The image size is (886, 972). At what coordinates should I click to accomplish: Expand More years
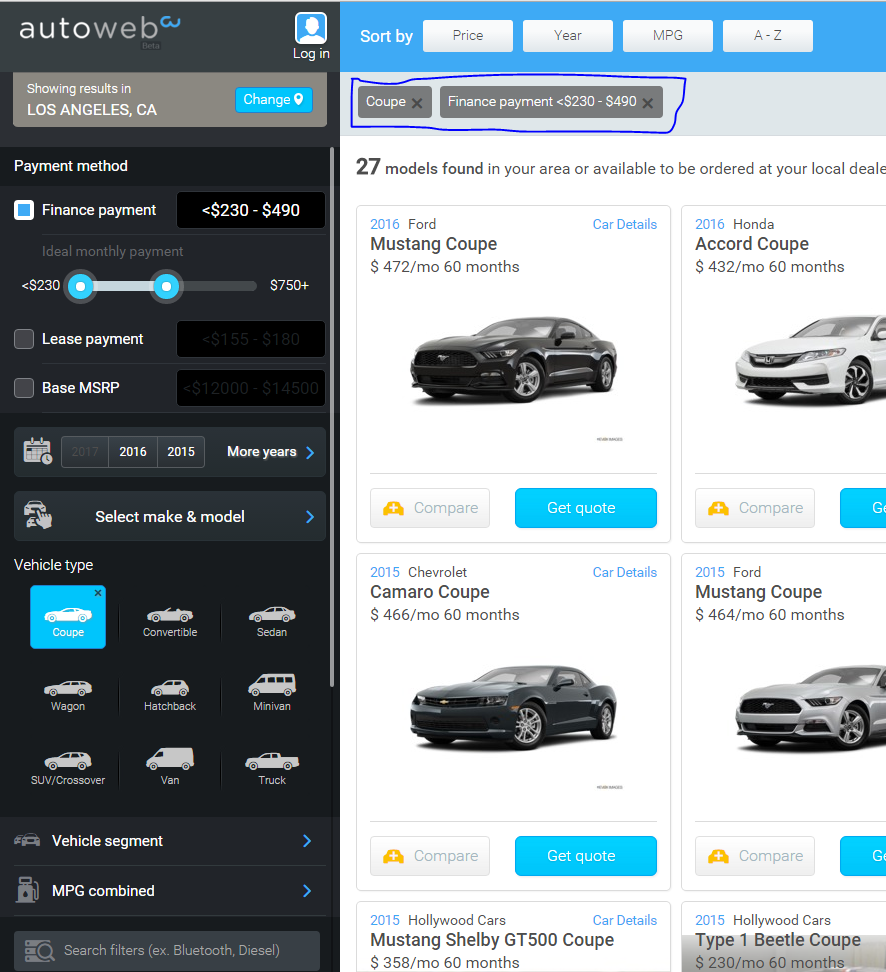pos(270,452)
